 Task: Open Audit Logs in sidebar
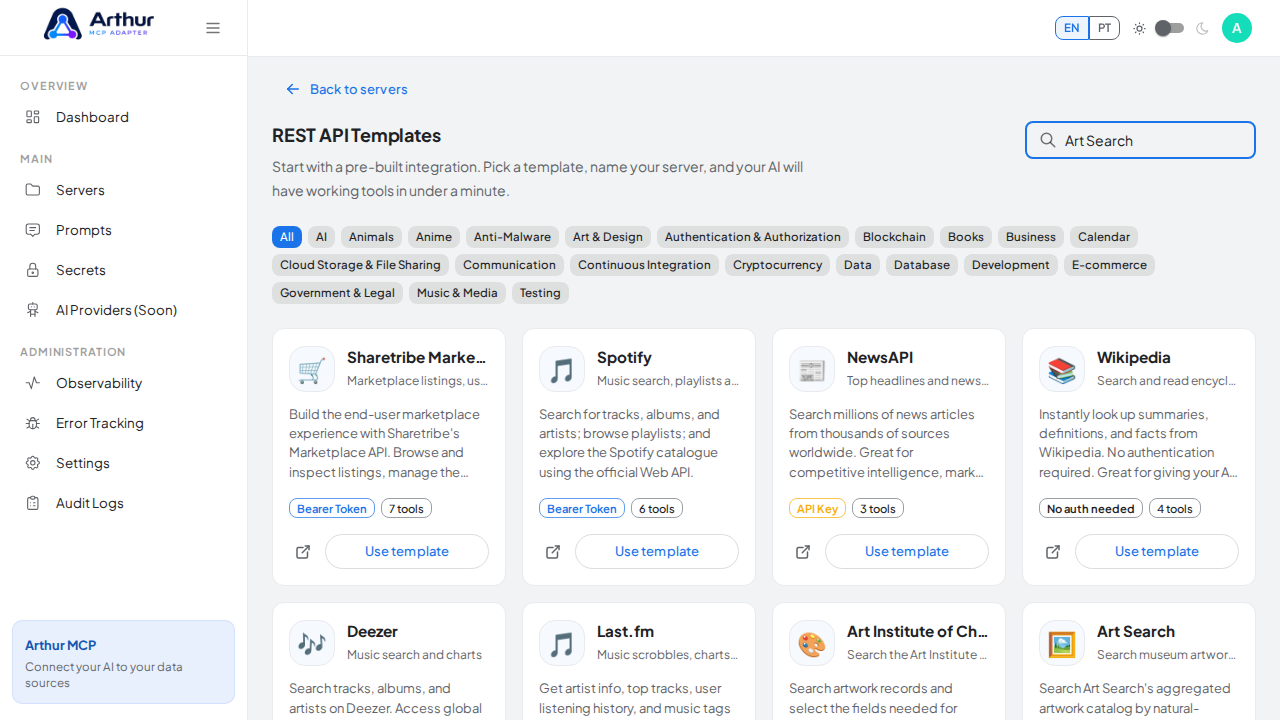[x=124, y=503]
